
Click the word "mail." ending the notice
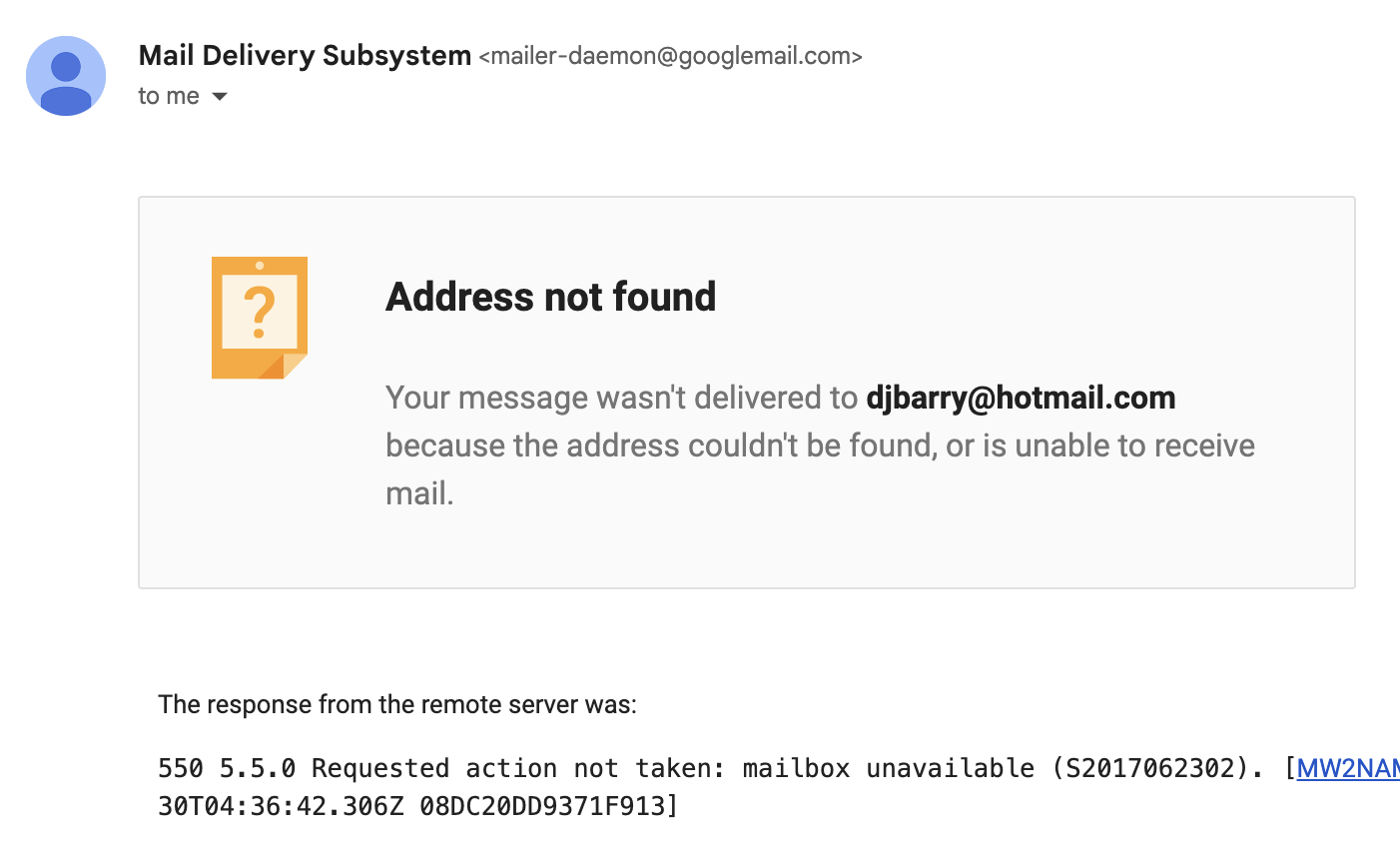[x=419, y=493]
